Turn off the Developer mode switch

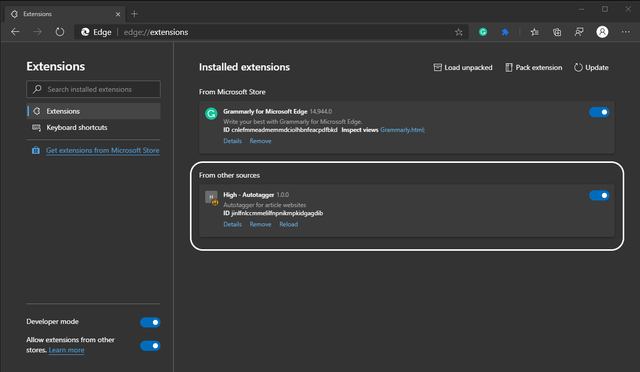tap(150, 322)
